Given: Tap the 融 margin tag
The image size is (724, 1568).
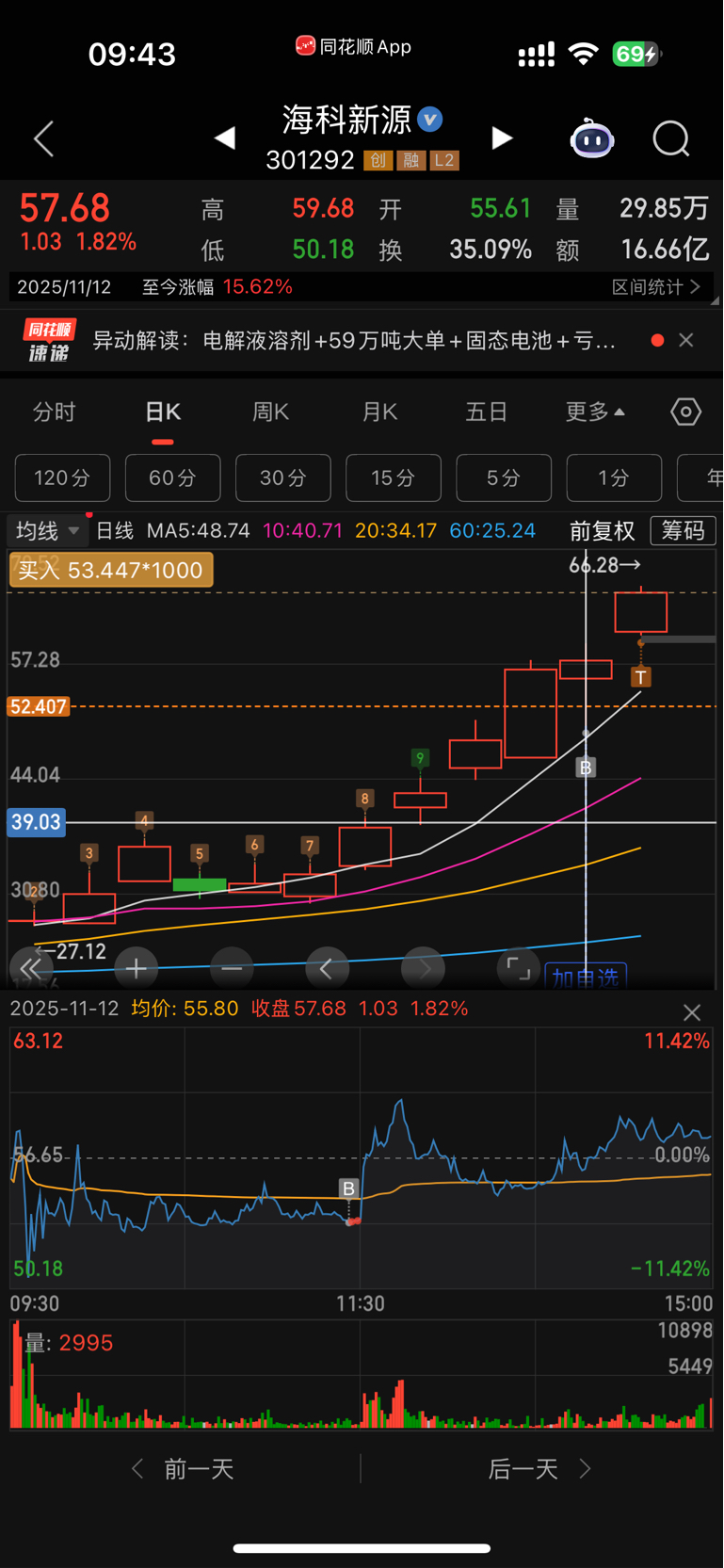Looking at the screenshot, I should tap(410, 160).
